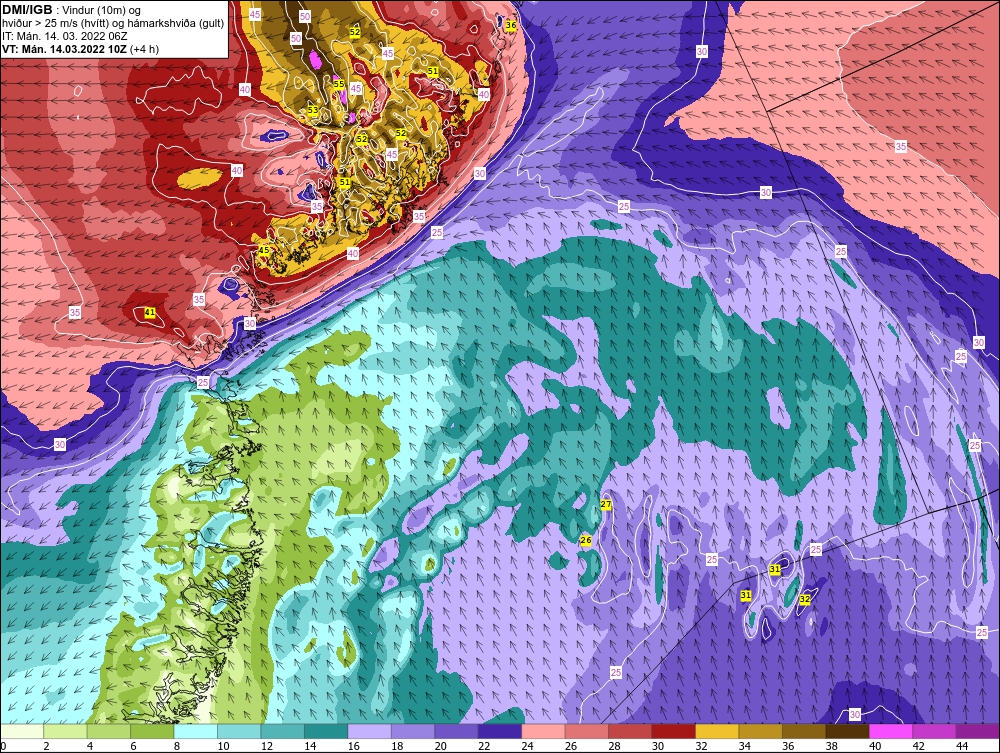
Task: Click the yellow 45 gust label
Action: pos(263,251)
